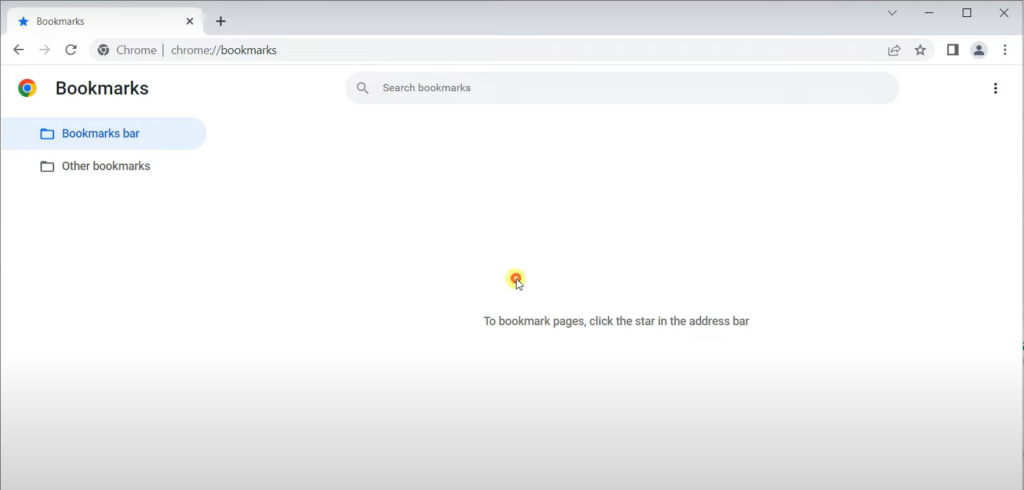Open Chrome's three-dot menu in toolbar
Screen dimensions: 1024x490
pyautogui.click(x=1005, y=50)
